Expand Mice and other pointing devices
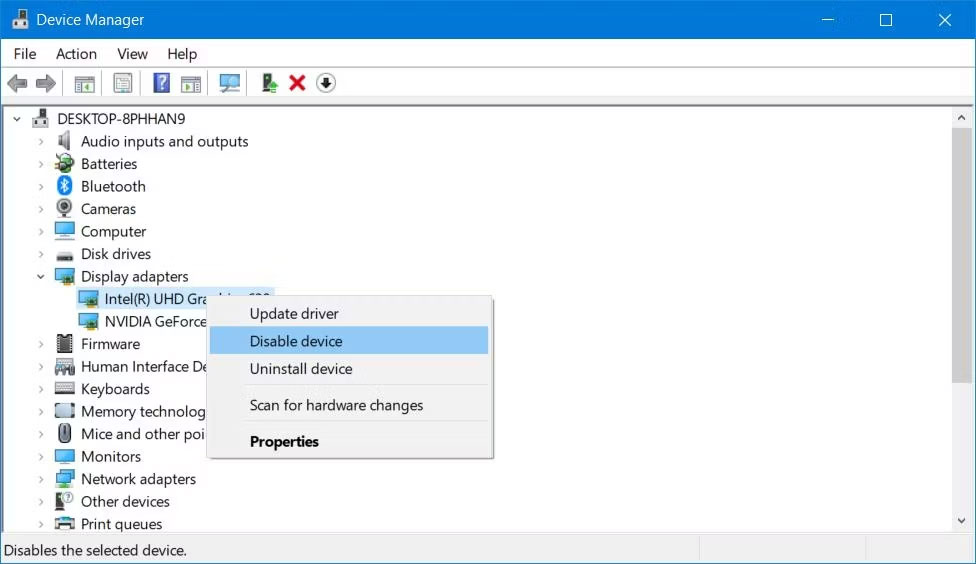 pyautogui.click(x=41, y=434)
